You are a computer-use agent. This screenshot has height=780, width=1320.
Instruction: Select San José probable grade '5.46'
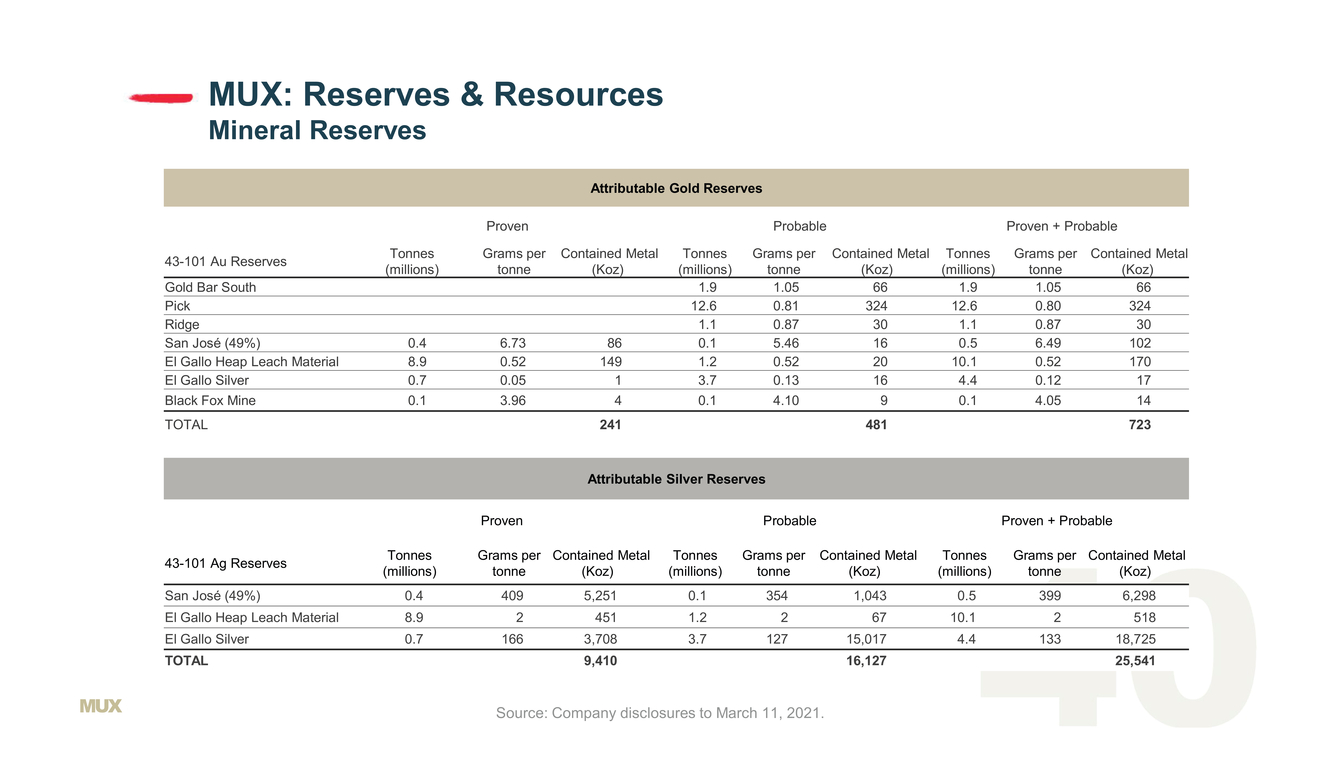tap(786, 343)
